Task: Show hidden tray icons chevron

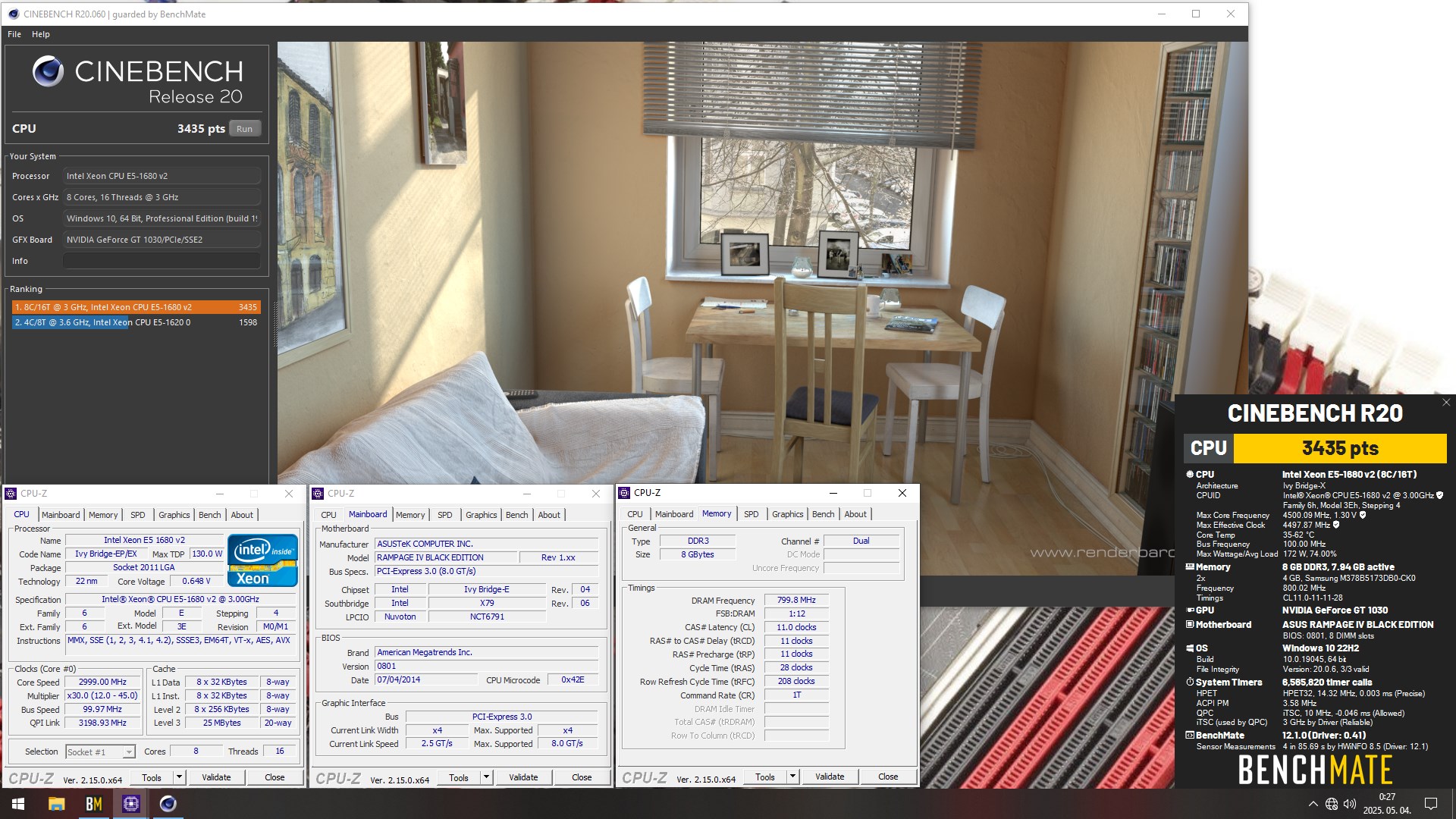Action: click(x=1313, y=804)
